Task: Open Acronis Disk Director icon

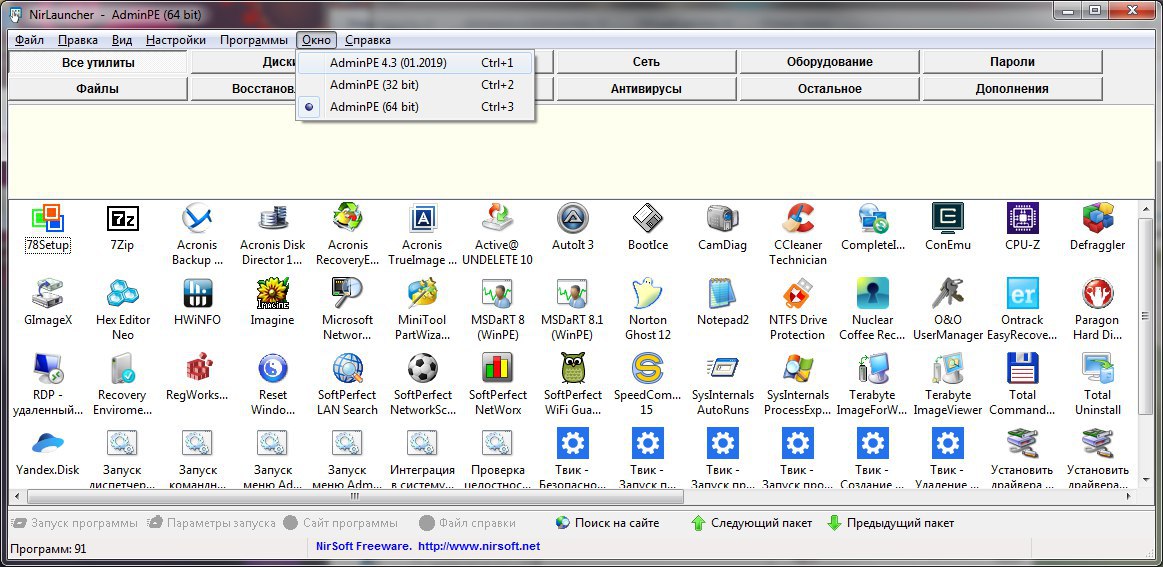Action: coord(273,219)
